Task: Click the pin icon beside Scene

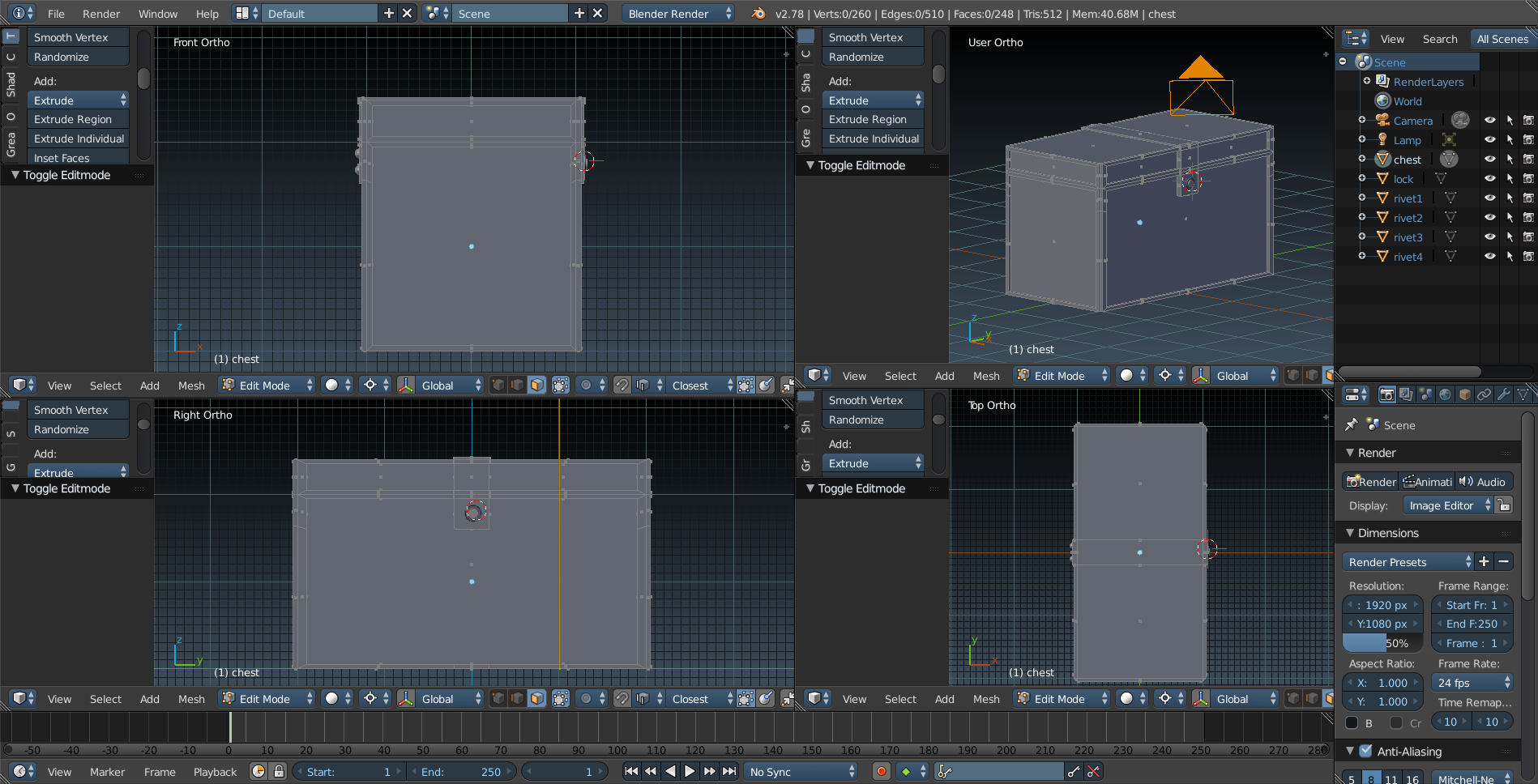Action: pyautogui.click(x=1351, y=425)
